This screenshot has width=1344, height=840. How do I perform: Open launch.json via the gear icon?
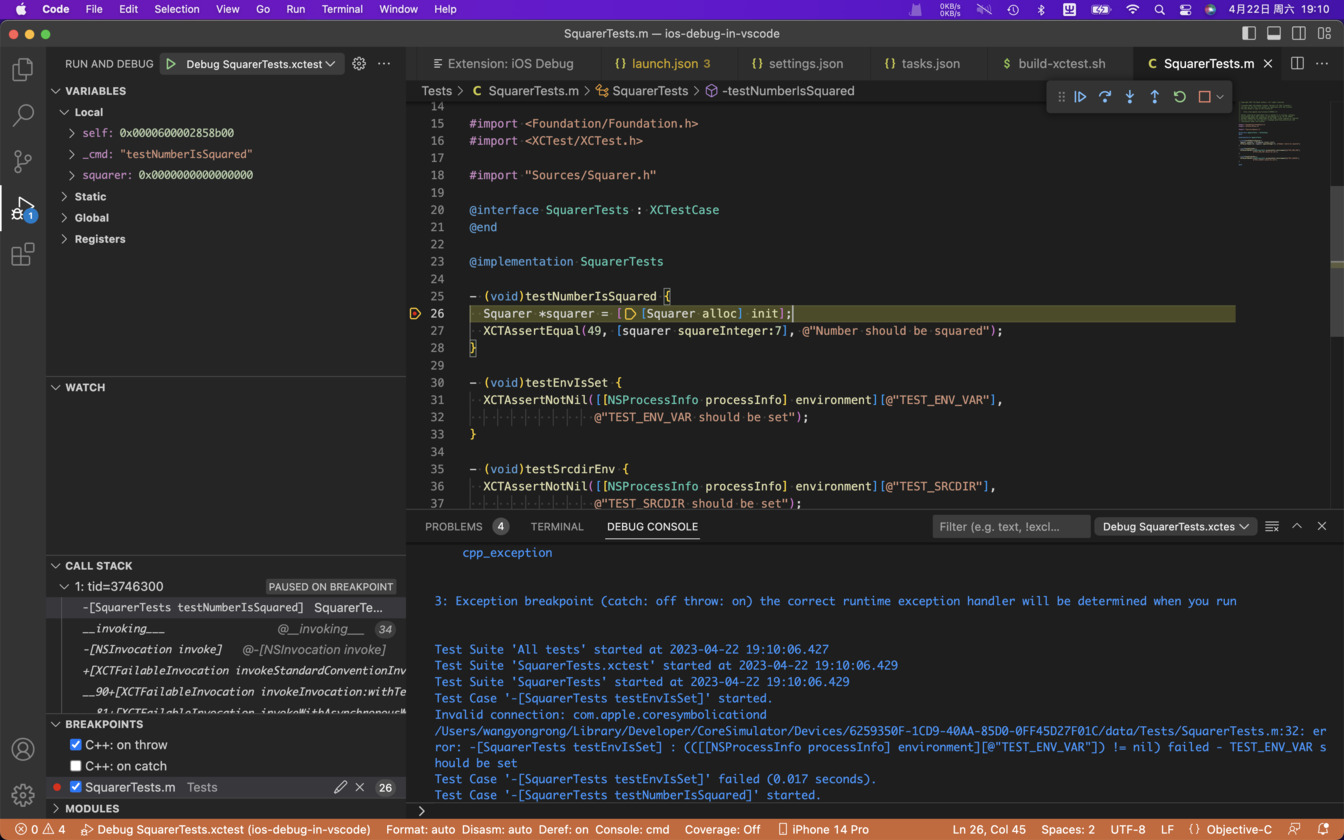[x=359, y=63]
